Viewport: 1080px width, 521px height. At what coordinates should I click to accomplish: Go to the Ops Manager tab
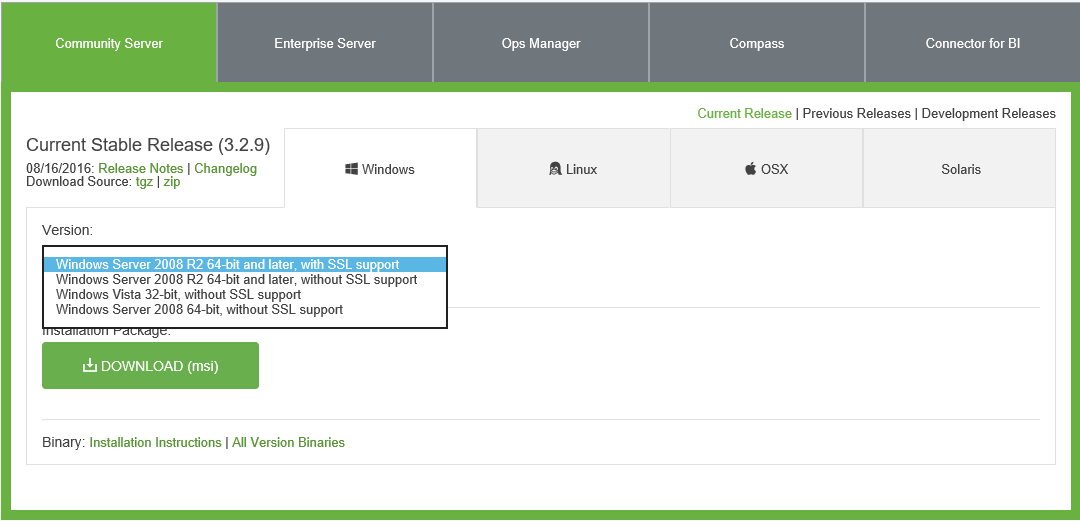[541, 43]
